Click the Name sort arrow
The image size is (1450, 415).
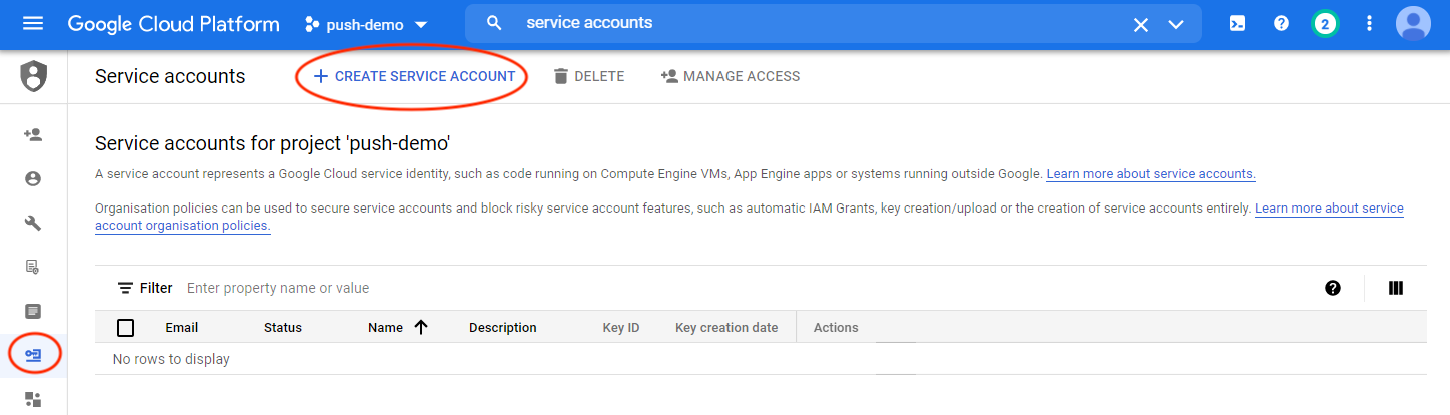(x=421, y=327)
